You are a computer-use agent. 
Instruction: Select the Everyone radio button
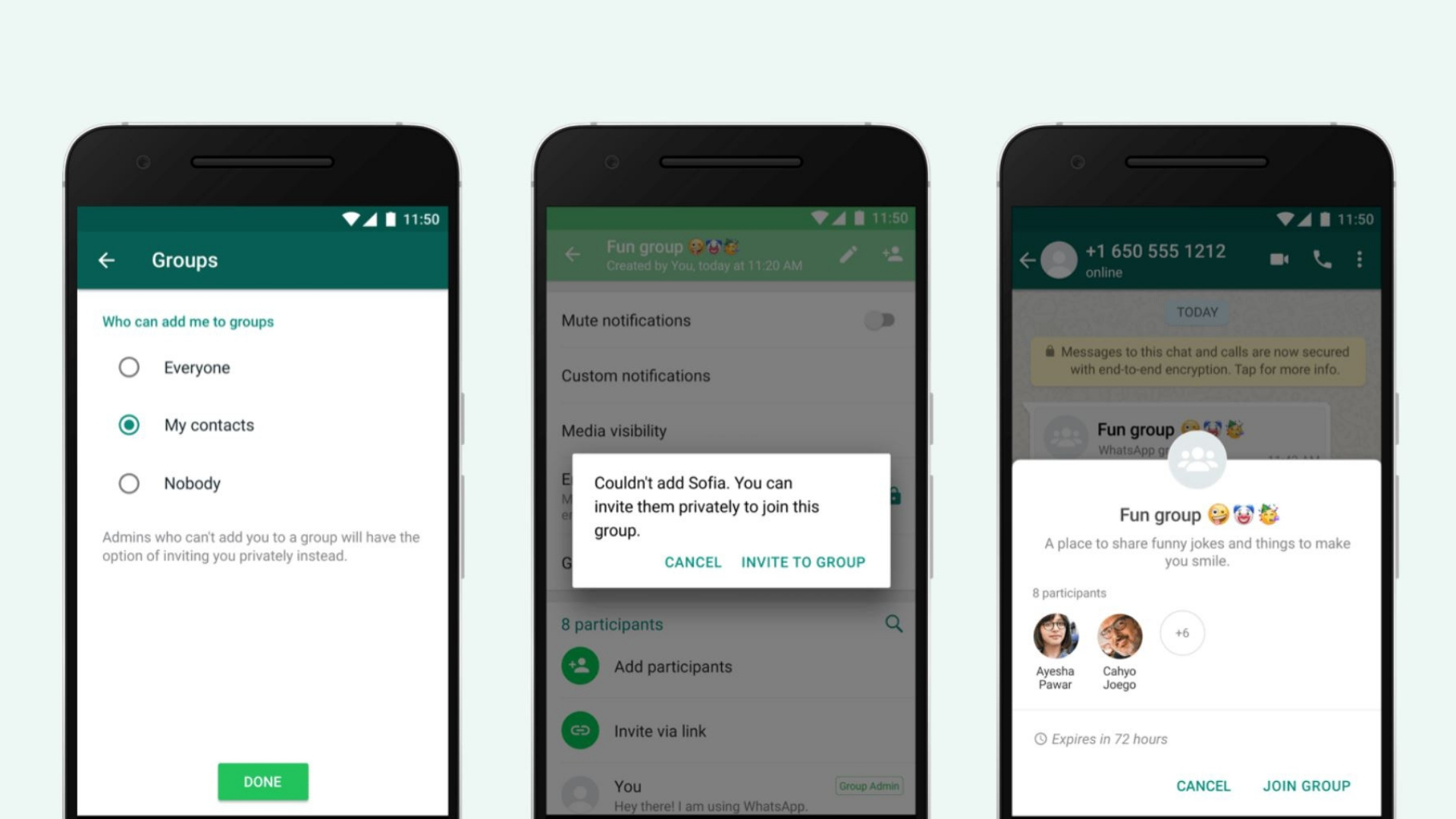[x=127, y=367]
